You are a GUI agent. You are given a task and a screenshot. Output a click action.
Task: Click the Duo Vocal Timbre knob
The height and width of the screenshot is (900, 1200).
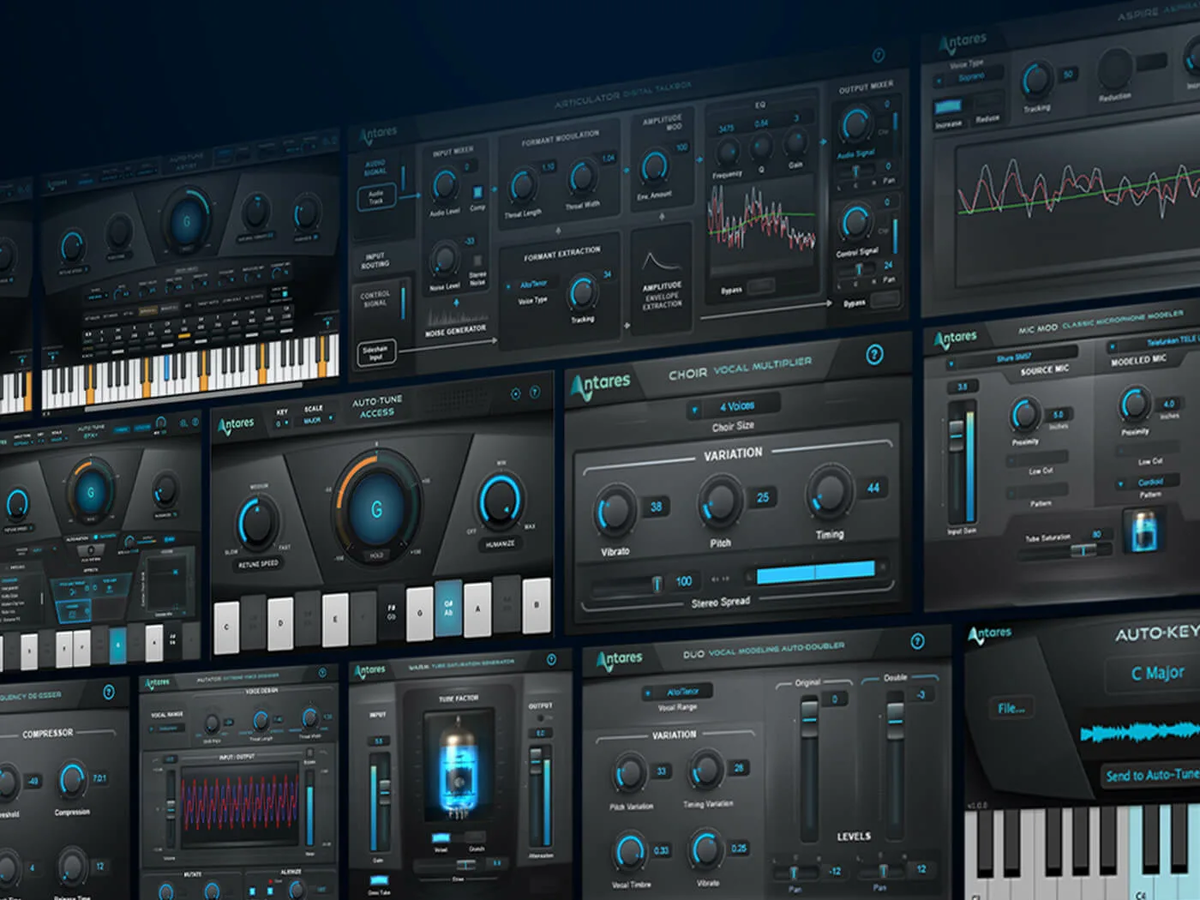pyautogui.click(x=629, y=851)
